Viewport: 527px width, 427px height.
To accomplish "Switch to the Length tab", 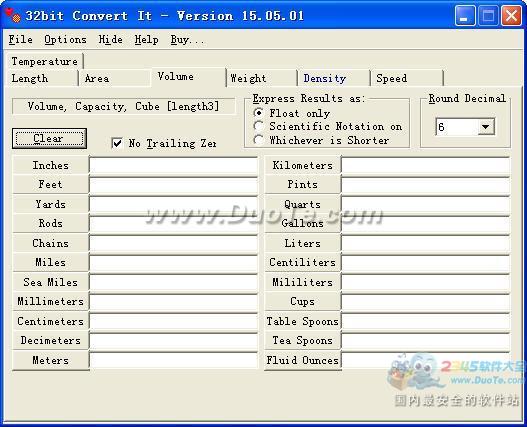I will [x=42, y=78].
